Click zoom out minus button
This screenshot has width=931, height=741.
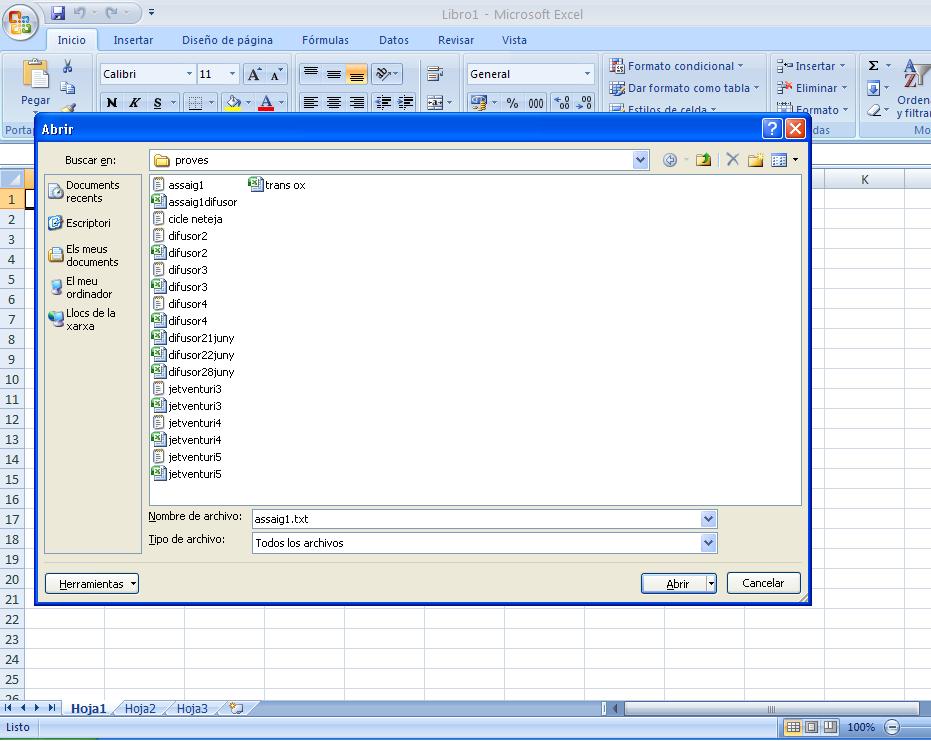pyautogui.click(x=892, y=727)
